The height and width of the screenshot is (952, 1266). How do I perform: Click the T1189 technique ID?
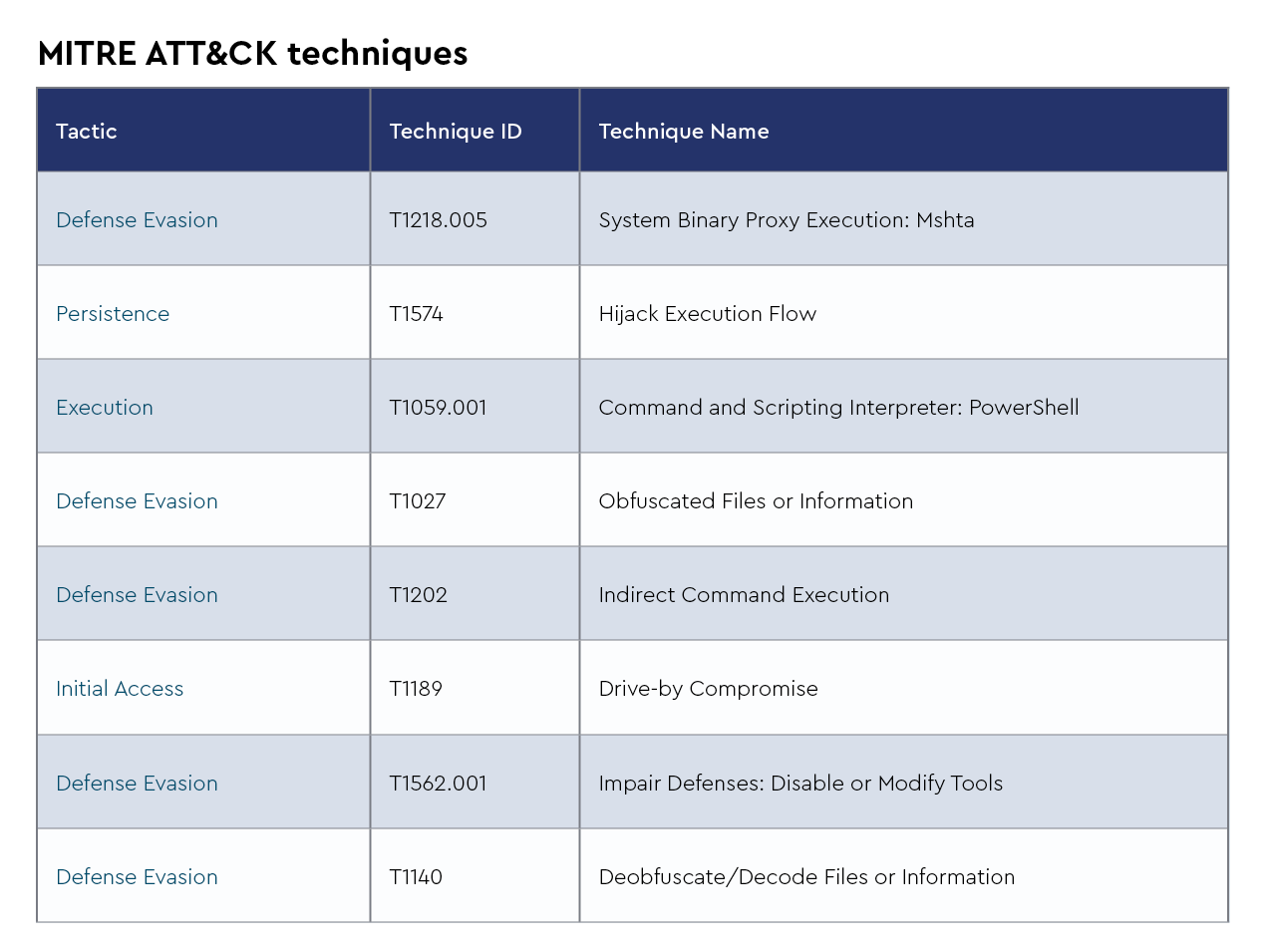point(416,689)
